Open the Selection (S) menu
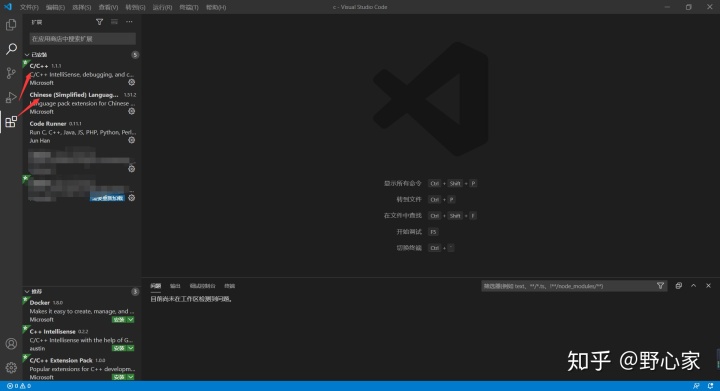Viewport: 720px width, 391px height. tap(81, 7)
